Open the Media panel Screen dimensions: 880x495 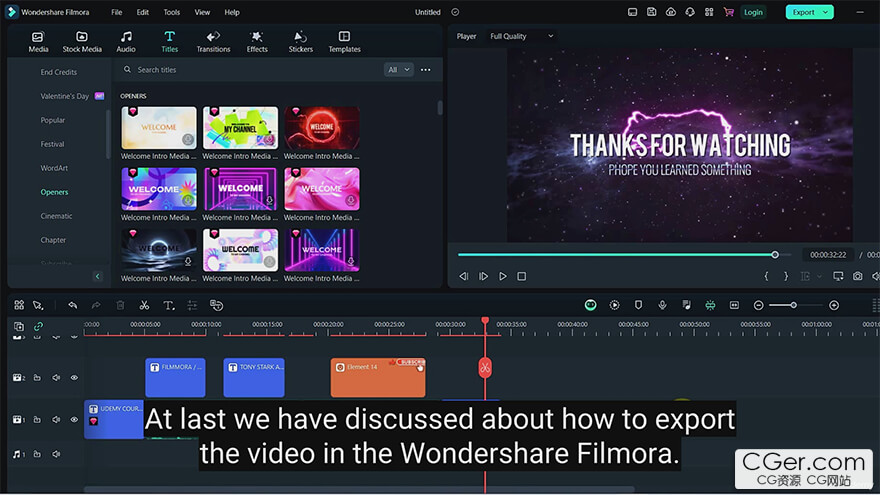point(38,42)
